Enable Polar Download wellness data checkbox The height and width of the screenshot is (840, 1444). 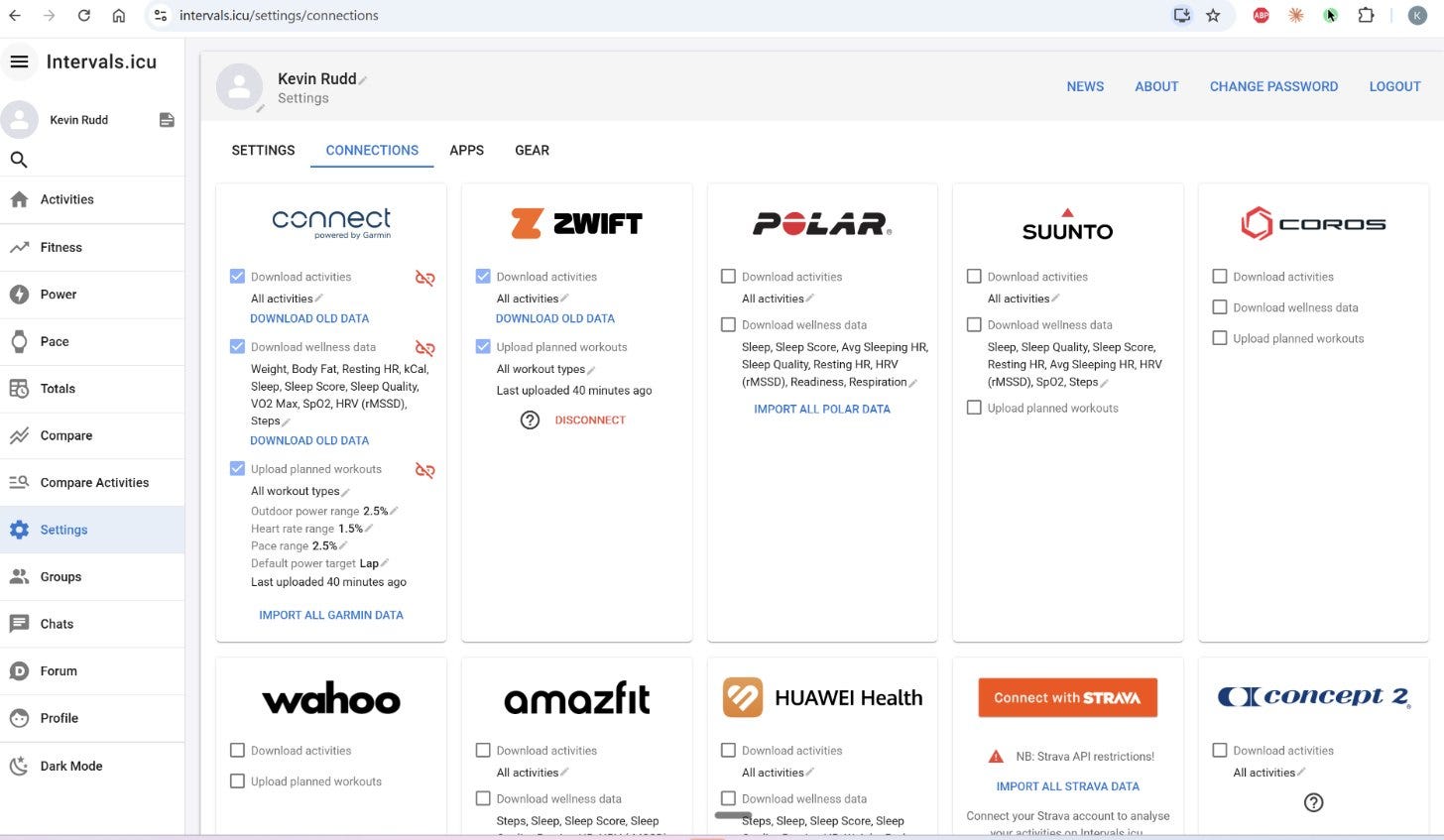coord(729,324)
